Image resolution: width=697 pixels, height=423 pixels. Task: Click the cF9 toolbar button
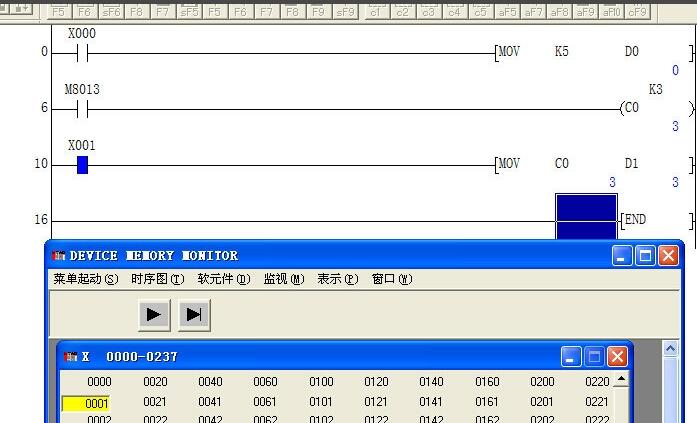coord(637,12)
